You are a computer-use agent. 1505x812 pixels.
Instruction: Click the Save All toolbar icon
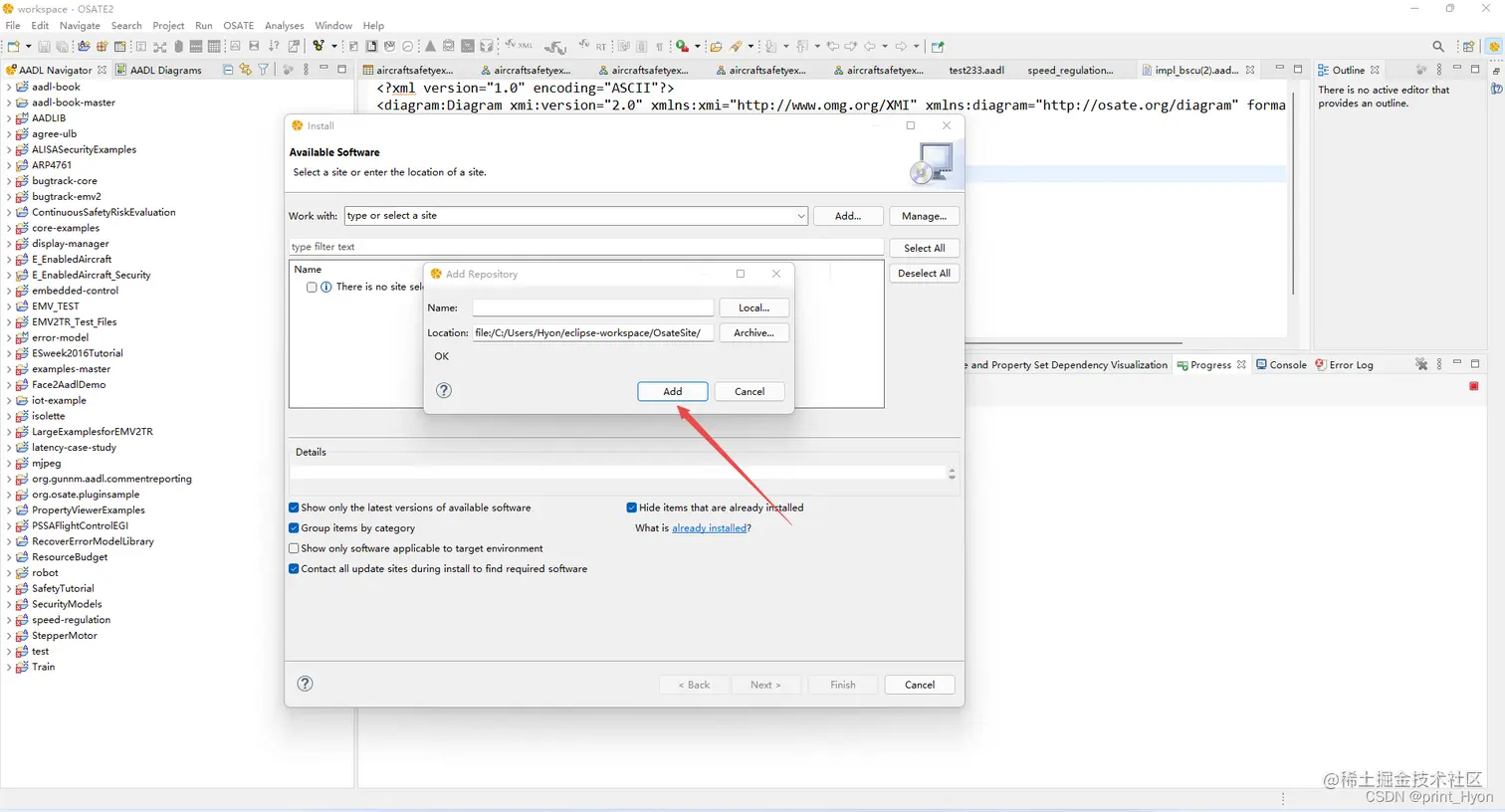(x=62, y=46)
